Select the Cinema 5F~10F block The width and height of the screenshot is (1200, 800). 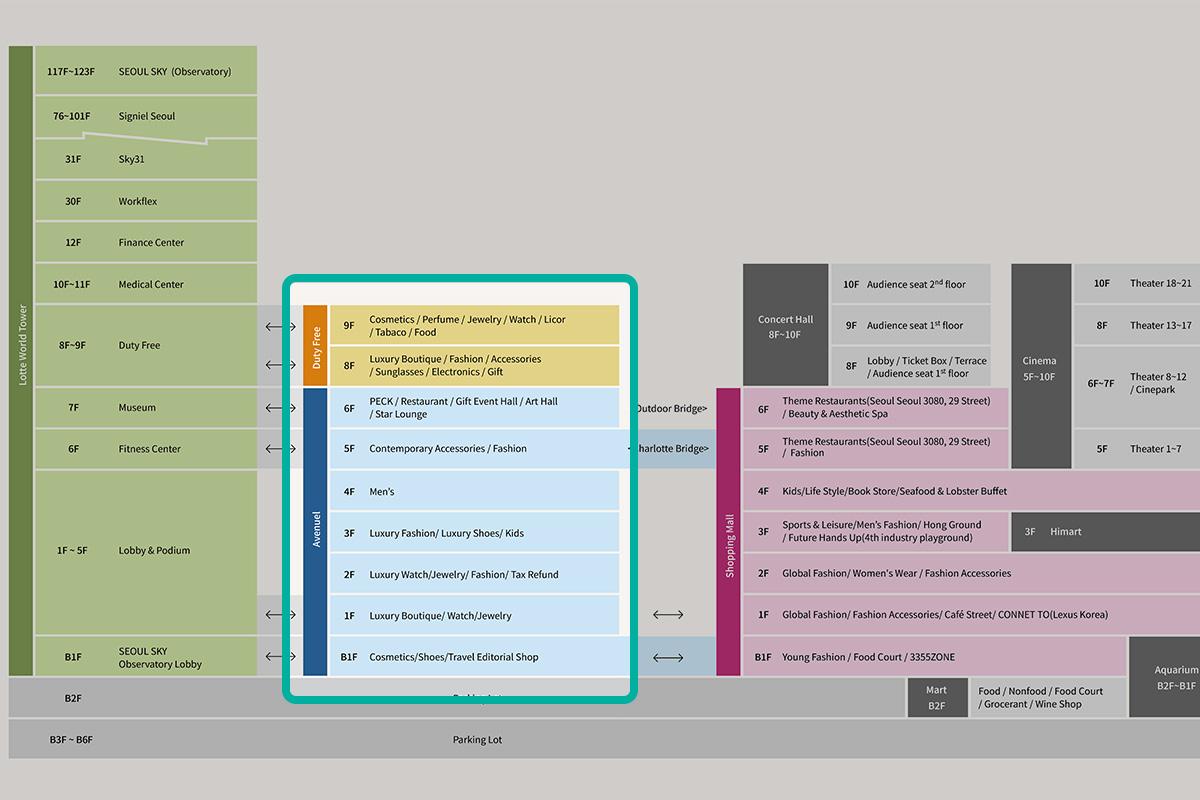pyautogui.click(x=1040, y=366)
